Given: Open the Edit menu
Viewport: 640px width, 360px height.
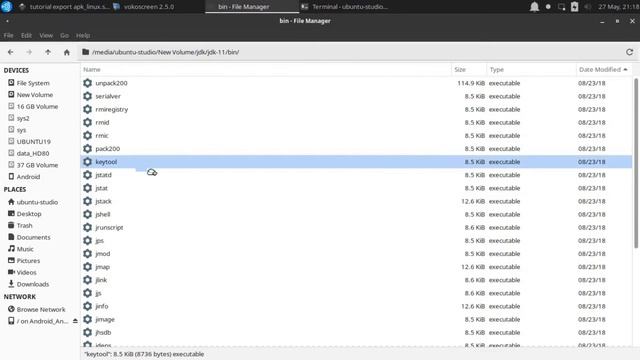Looking at the screenshot, I should (27, 36).
